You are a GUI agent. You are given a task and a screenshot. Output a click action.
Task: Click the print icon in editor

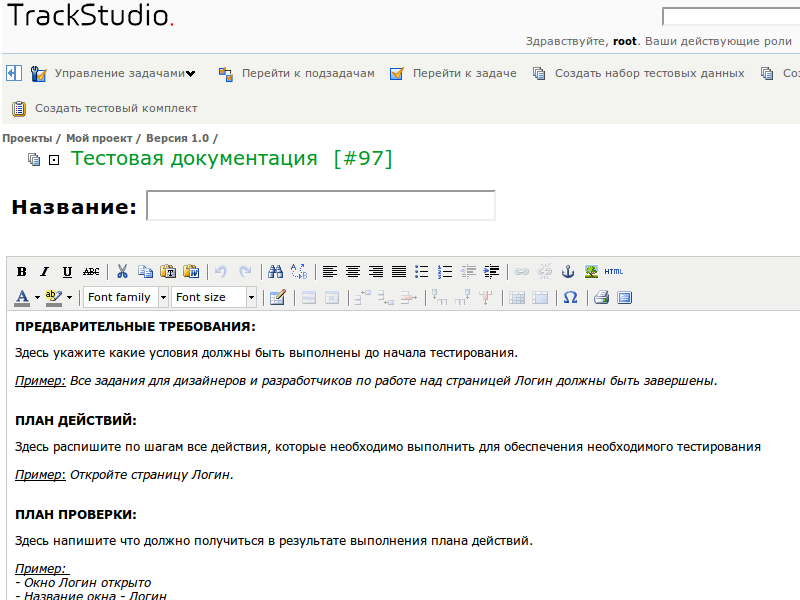point(601,298)
